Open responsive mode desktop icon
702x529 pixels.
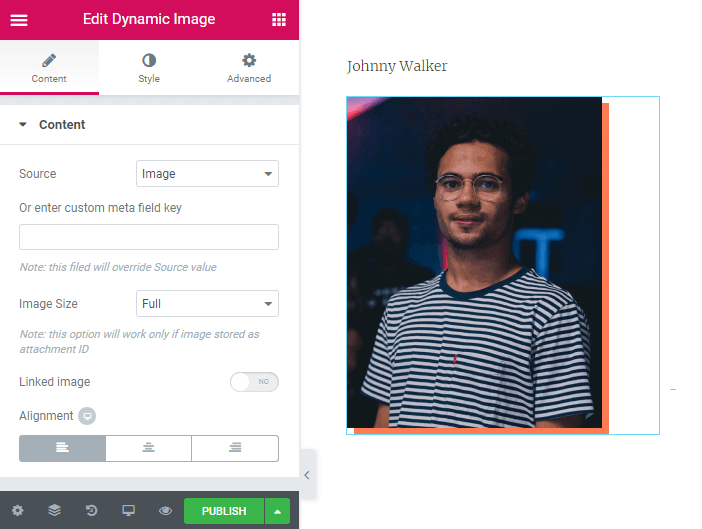click(x=128, y=510)
